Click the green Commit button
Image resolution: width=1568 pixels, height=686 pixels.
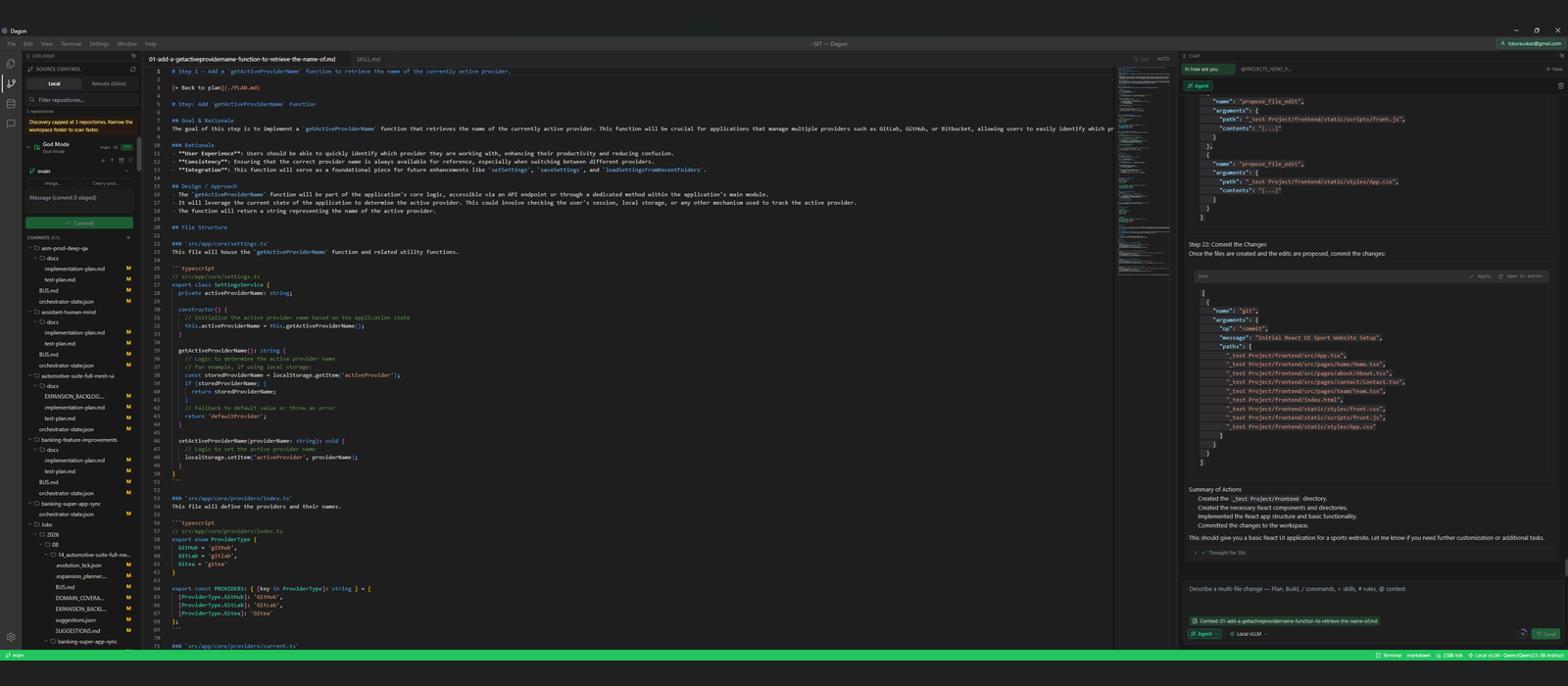coord(79,222)
